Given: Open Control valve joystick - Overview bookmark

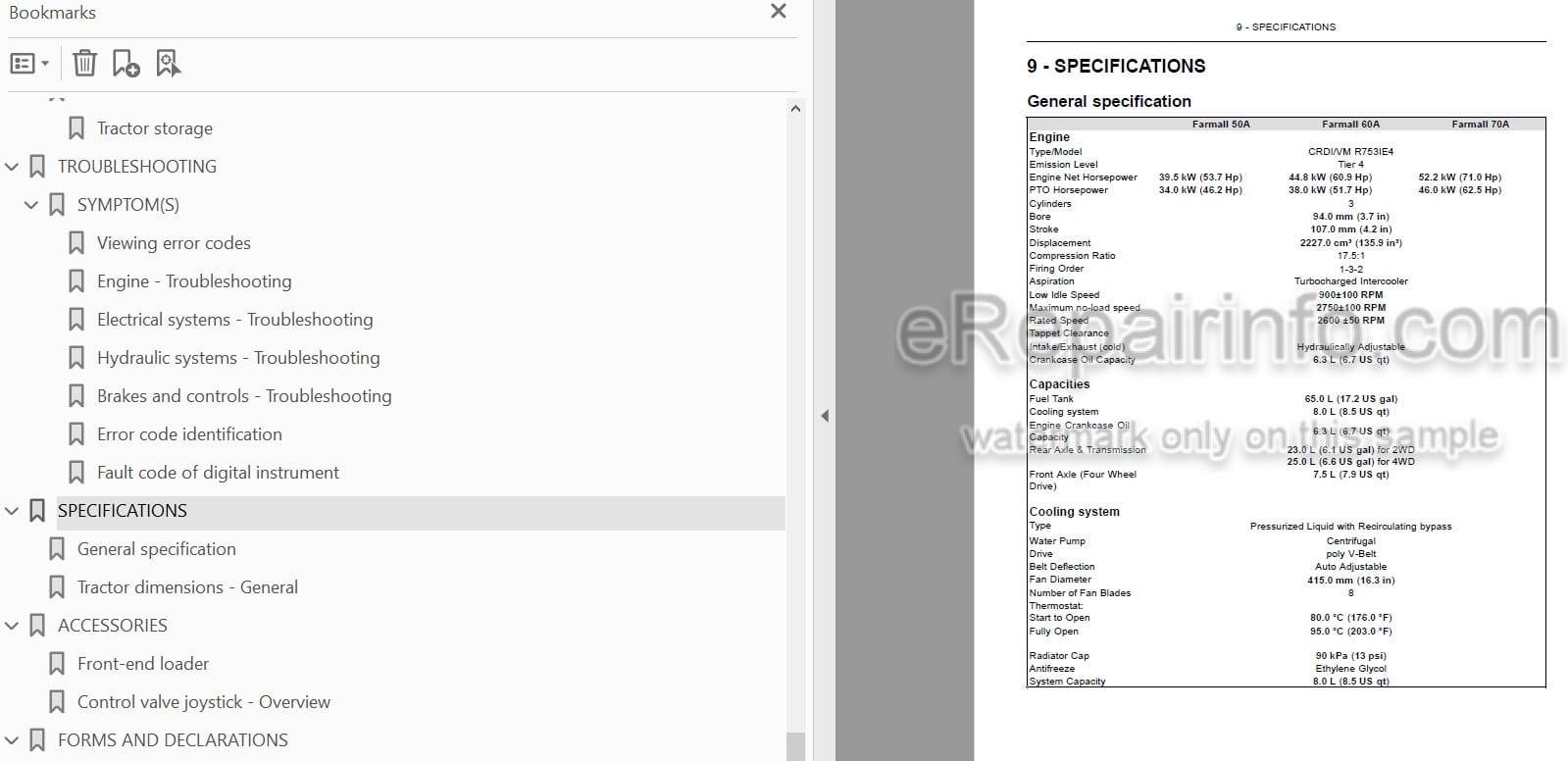Looking at the screenshot, I should 204,702.
